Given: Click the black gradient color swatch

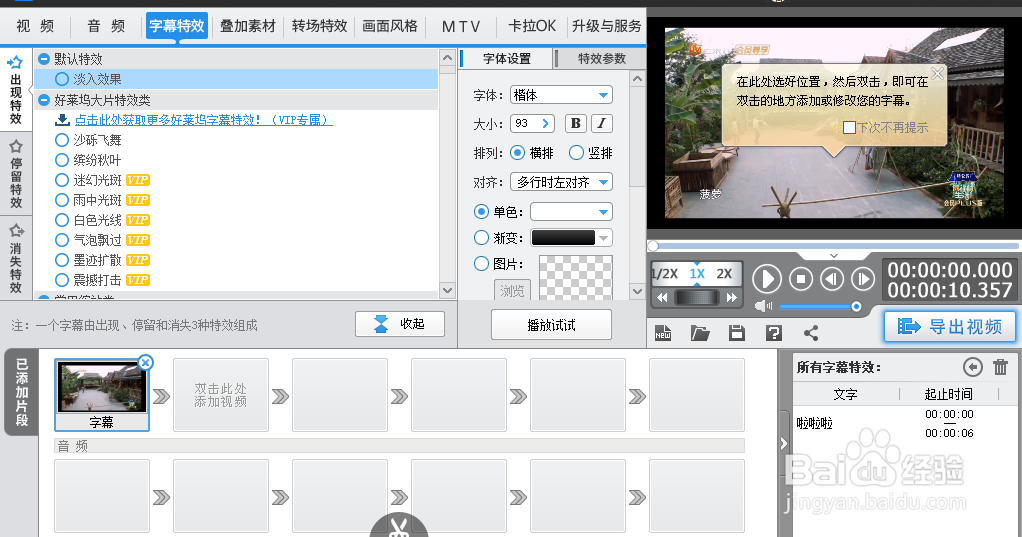Looking at the screenshot, I should tap(563, 238).
